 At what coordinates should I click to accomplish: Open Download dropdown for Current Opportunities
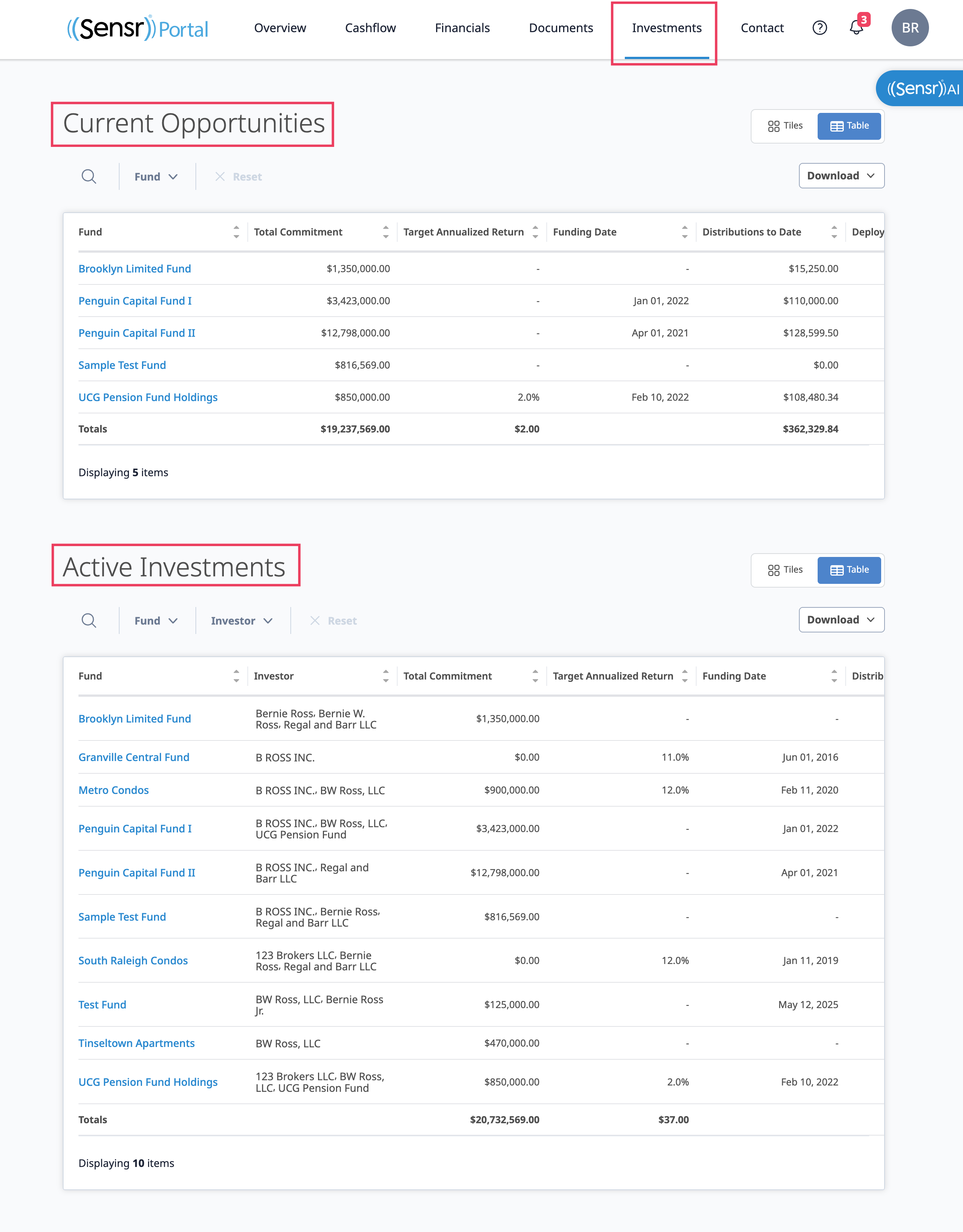(x=841, y=175)
